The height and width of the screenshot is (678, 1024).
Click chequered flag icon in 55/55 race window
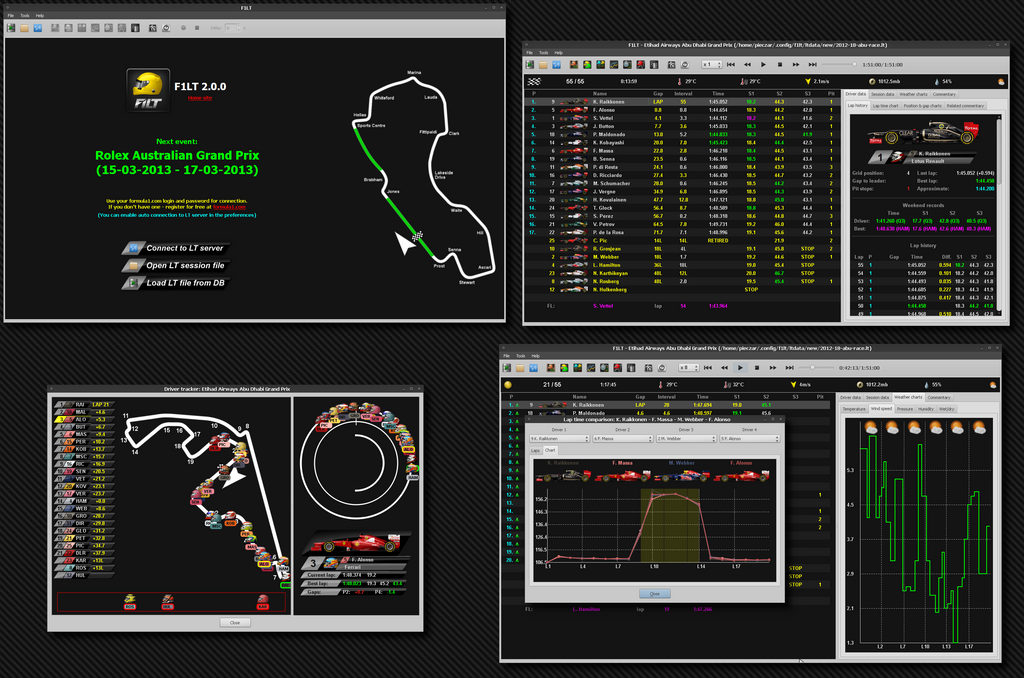pos(534,82)
